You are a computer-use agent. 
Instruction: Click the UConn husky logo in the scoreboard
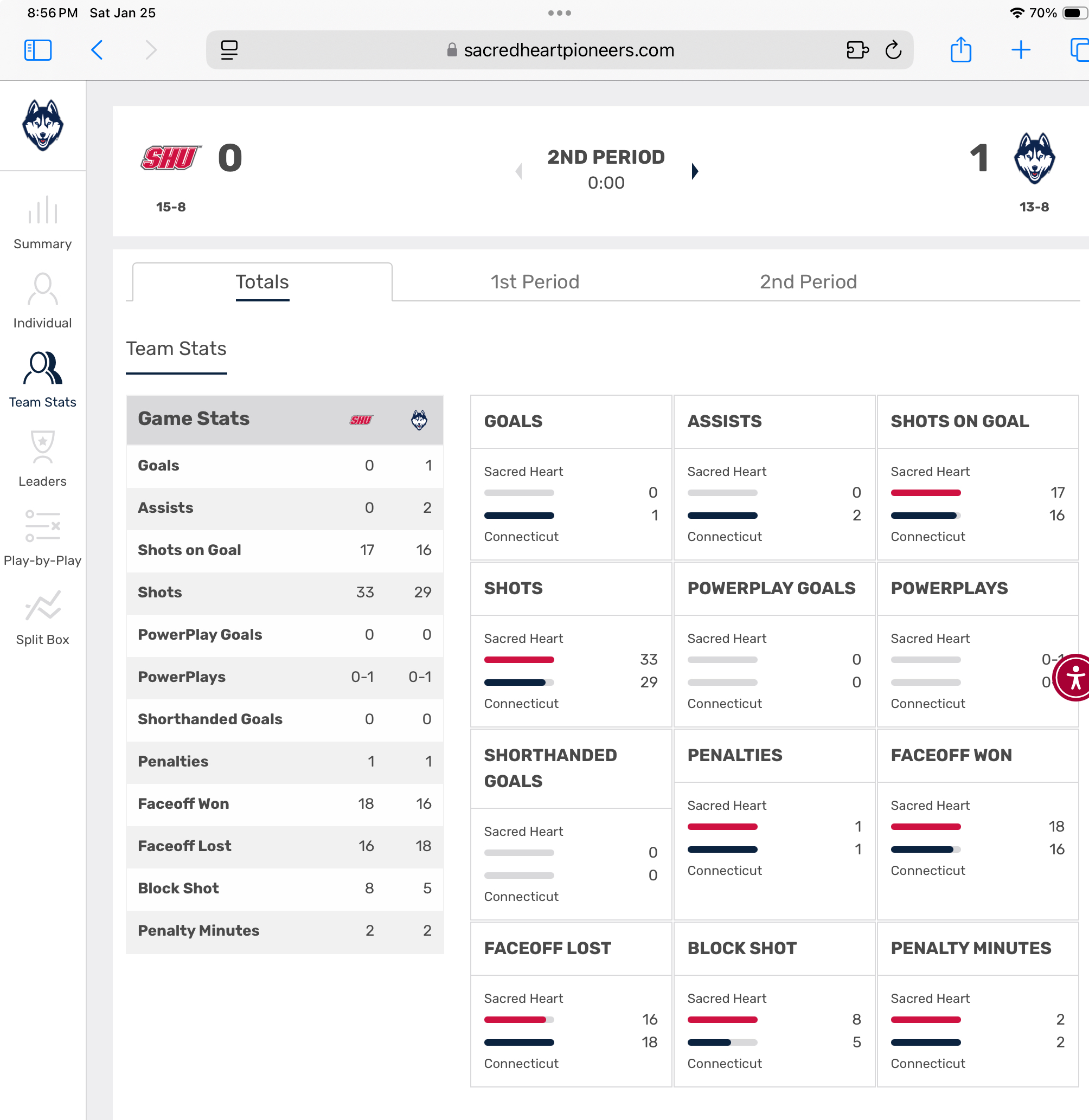point(1035,158)
